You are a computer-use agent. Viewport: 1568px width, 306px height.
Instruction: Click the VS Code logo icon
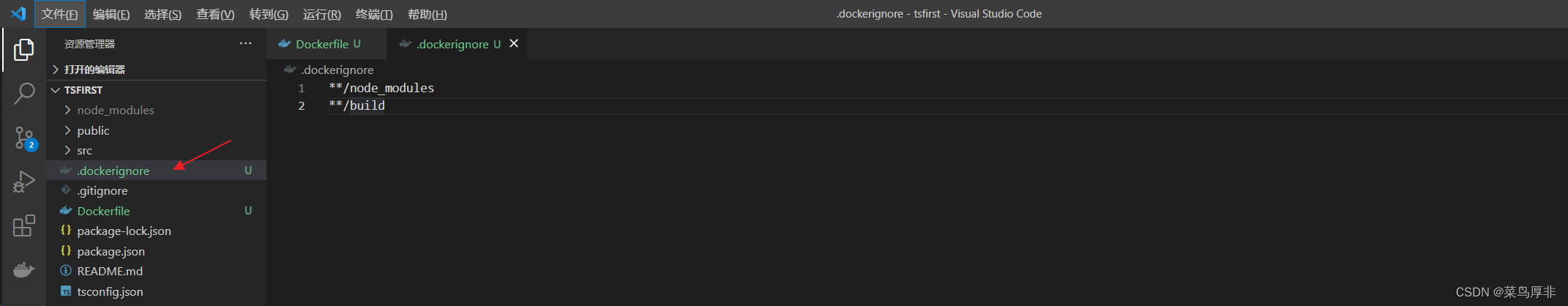tap(18, 14)
